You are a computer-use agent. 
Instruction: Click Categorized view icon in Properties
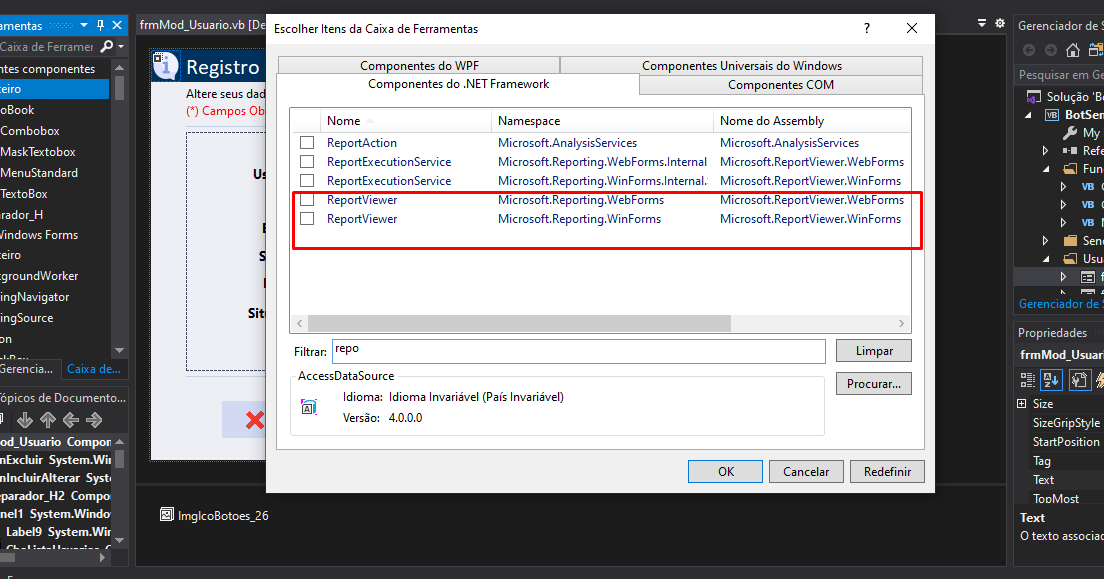pyautogui.click(x=1028, y=380)
